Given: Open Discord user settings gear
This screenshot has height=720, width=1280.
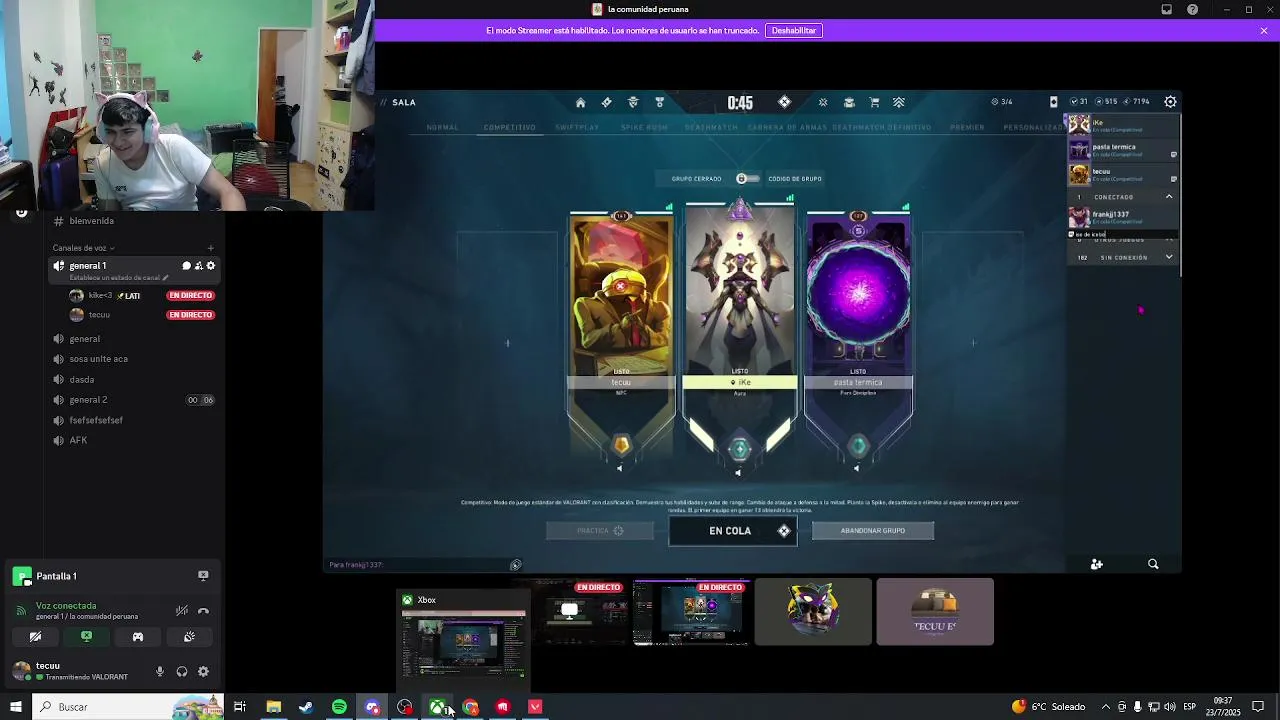Looking at the screenshot, I should (x=203, y=672).
